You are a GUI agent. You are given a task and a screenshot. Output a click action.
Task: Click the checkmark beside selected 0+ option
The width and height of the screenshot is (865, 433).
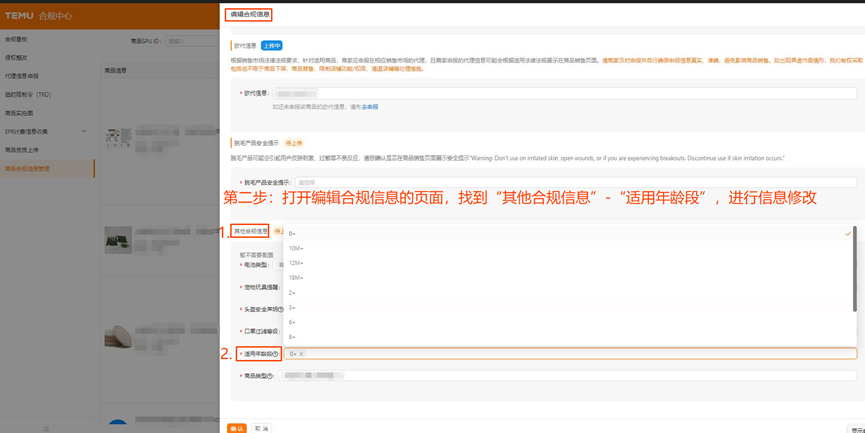click(847, 234)
